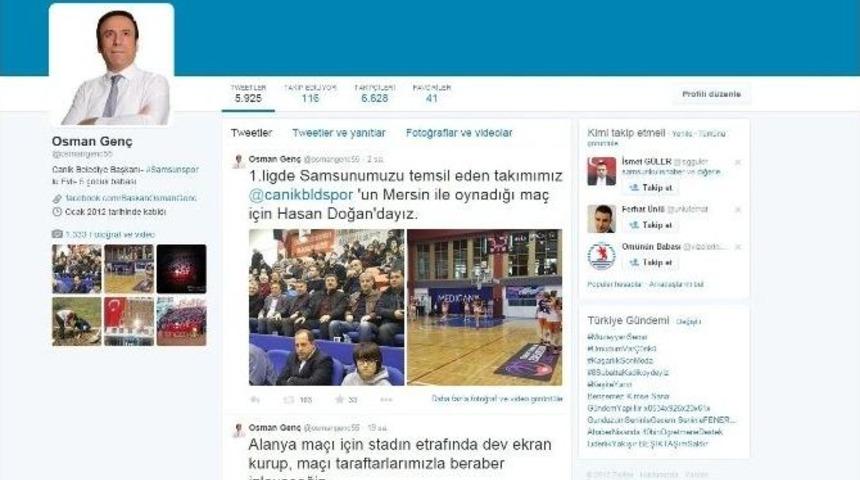The width and height of the screenshot is (860, 480).
Task: Open the three-dot more menu under first tweet
Action: 386,400
